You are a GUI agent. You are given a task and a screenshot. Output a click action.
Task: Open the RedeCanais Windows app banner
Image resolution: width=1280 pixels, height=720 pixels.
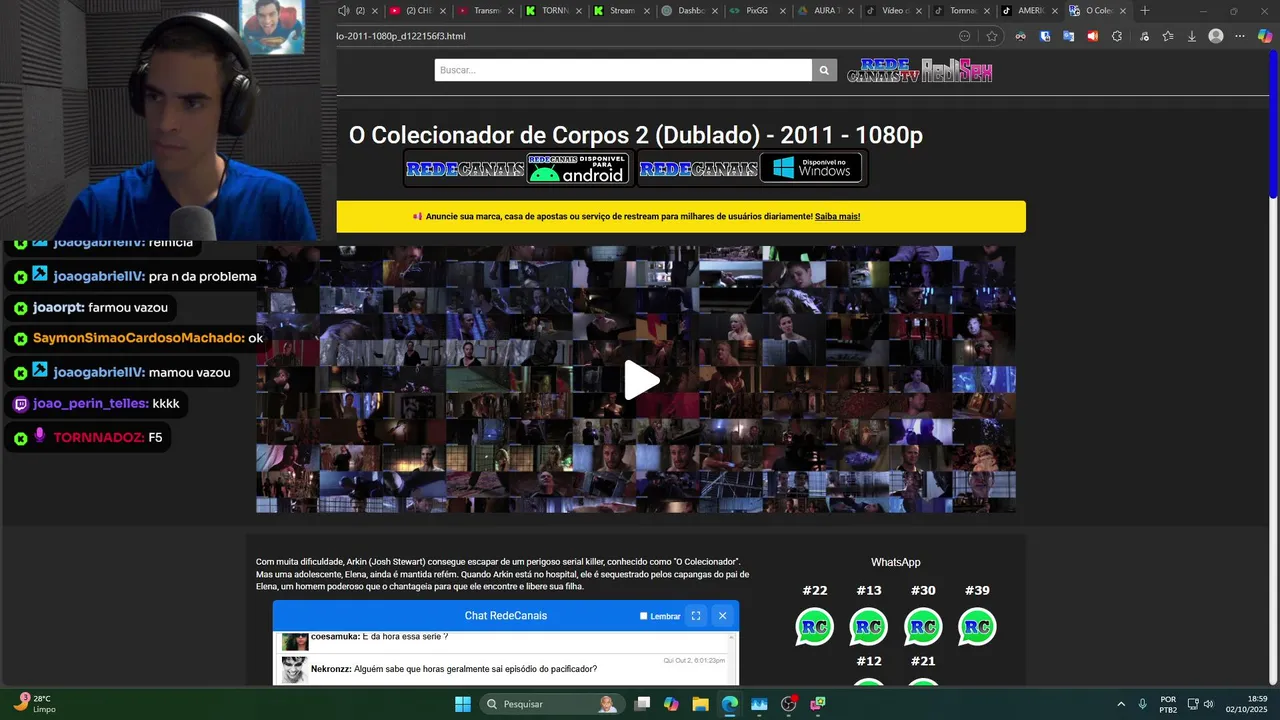pyautogui.click(x=752, y=168)
